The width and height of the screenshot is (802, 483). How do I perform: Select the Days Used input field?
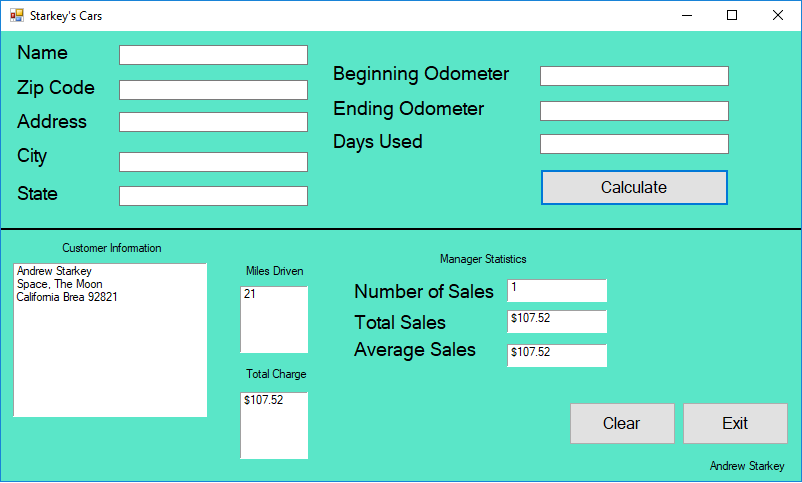pyautogui.click(x=634, y=144)
